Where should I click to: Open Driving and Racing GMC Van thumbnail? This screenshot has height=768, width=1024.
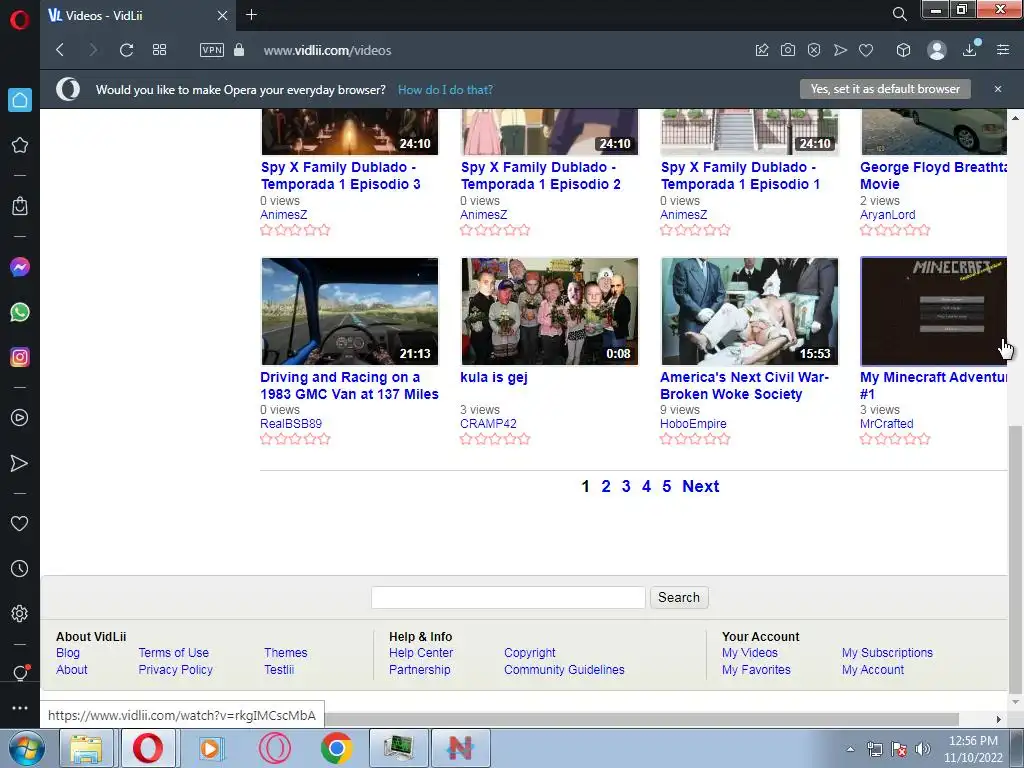coord(350,312)
